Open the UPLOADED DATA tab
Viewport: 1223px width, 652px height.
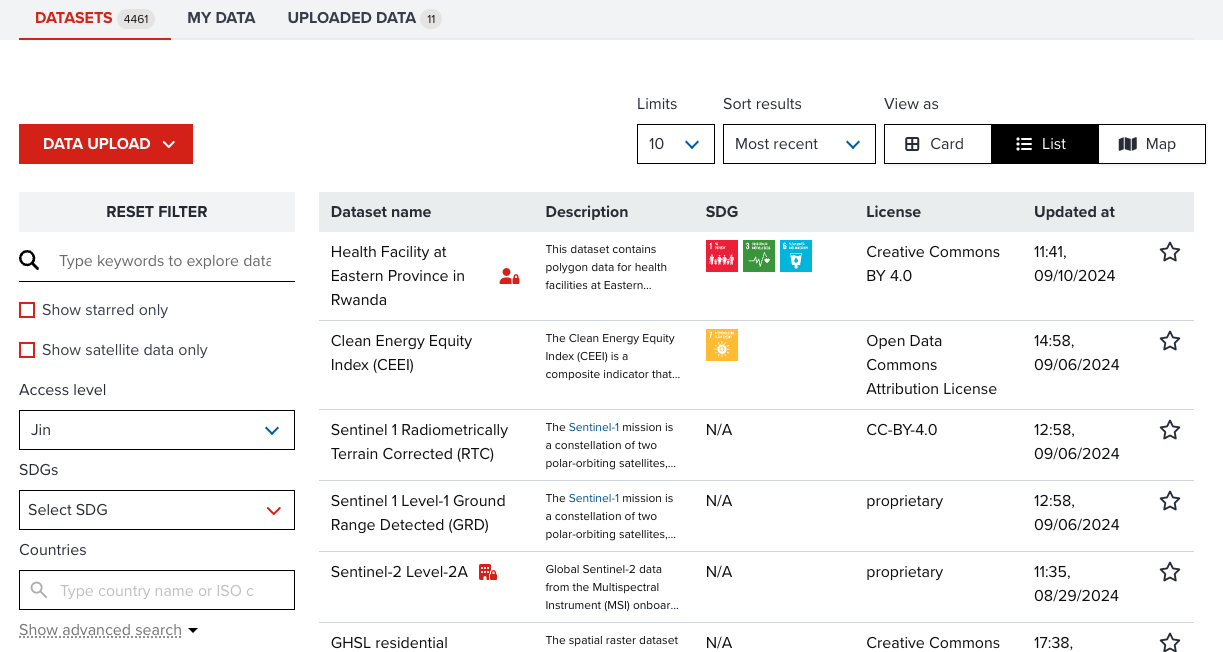tap(352, 18)
